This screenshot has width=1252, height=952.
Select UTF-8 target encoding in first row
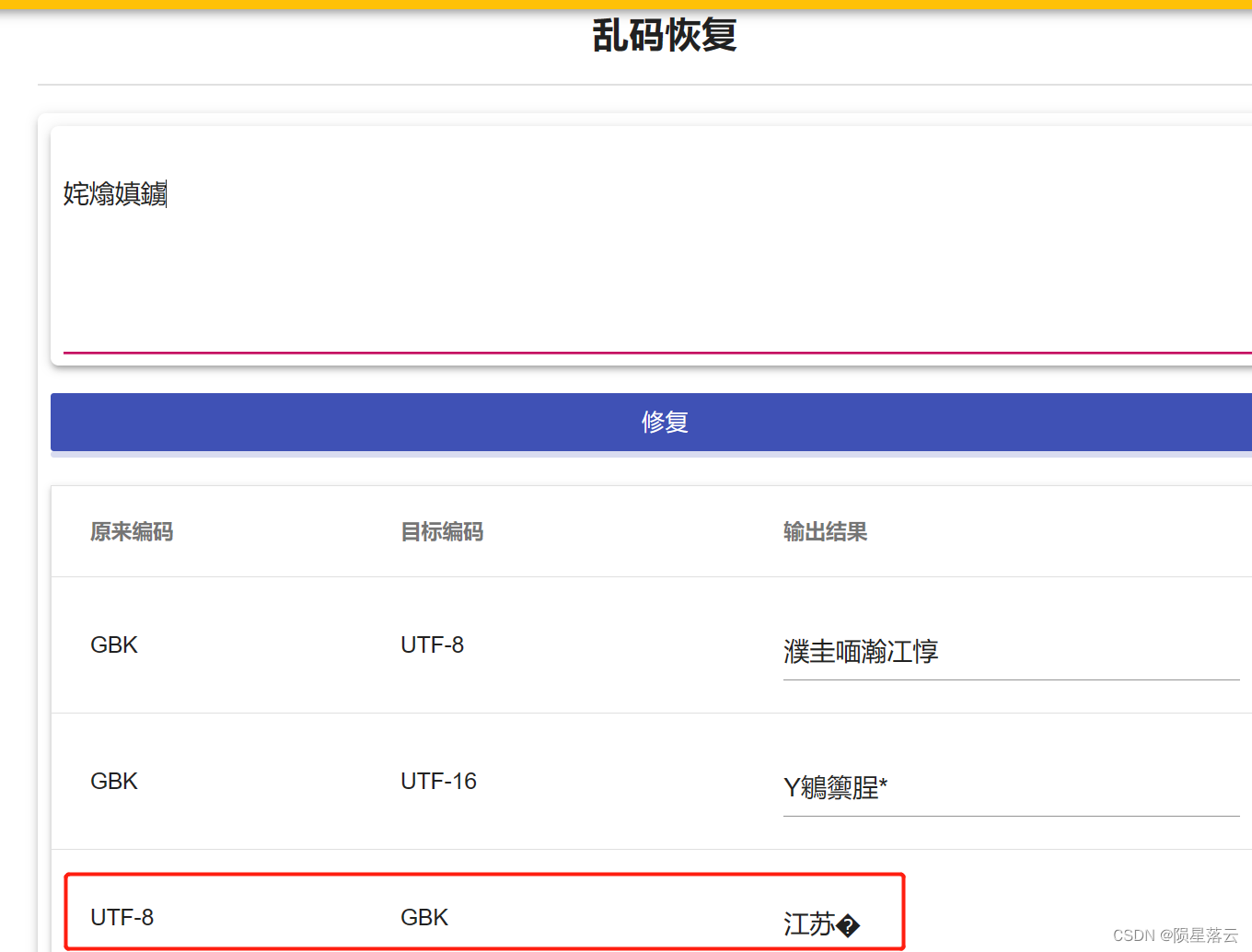(432, 644)
